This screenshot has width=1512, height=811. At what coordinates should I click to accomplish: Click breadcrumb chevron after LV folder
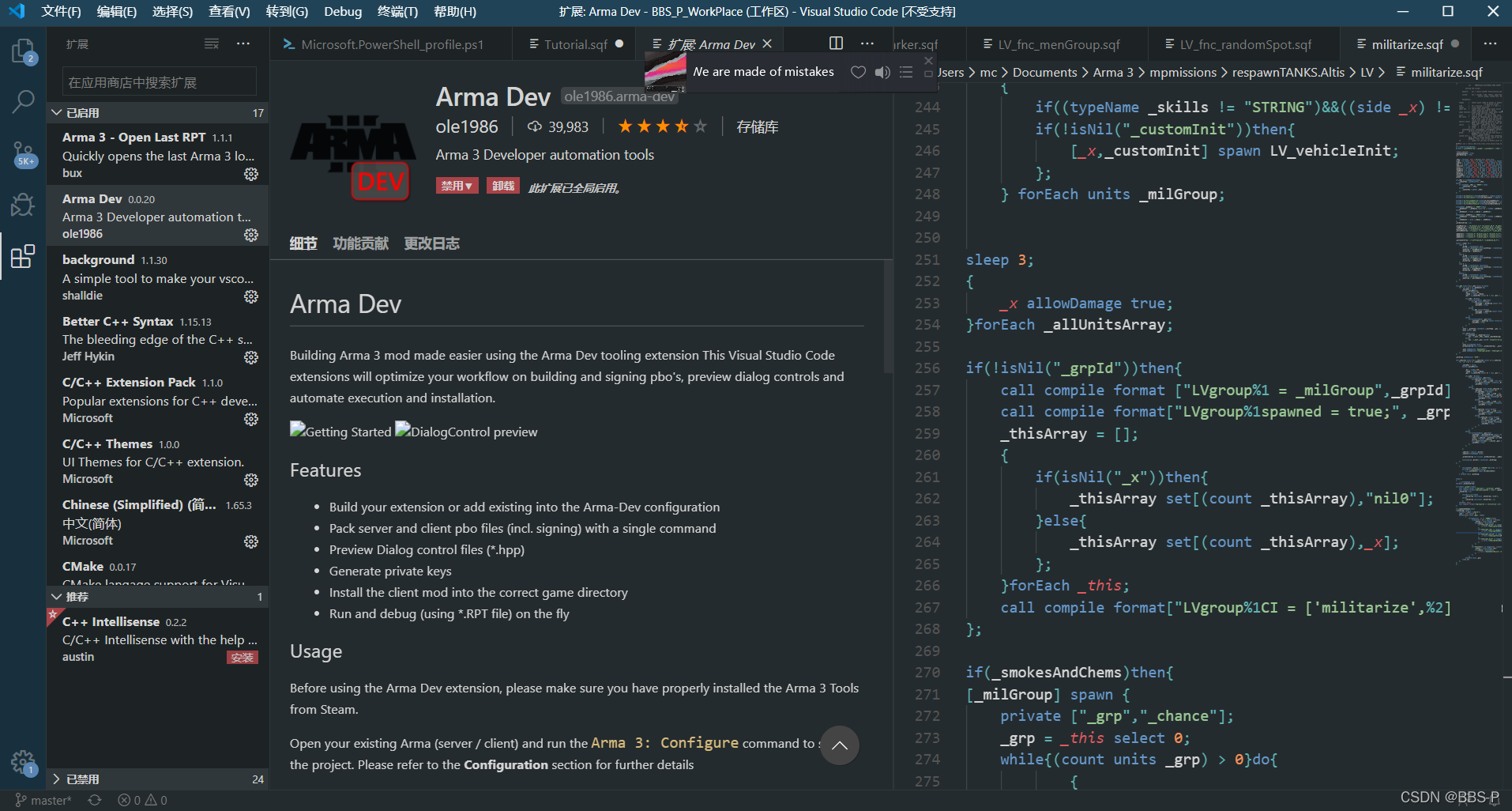coord(1381,72)
